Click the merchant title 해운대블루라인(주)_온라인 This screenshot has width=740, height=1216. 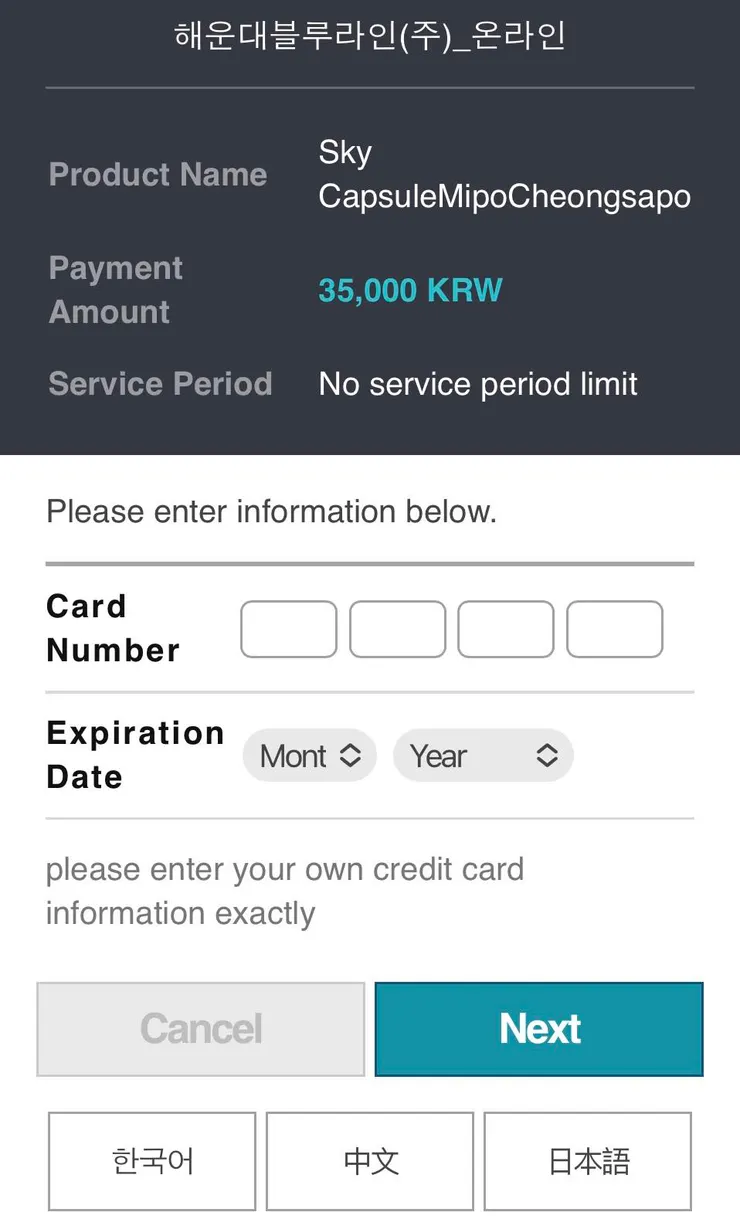coord(370,36)
